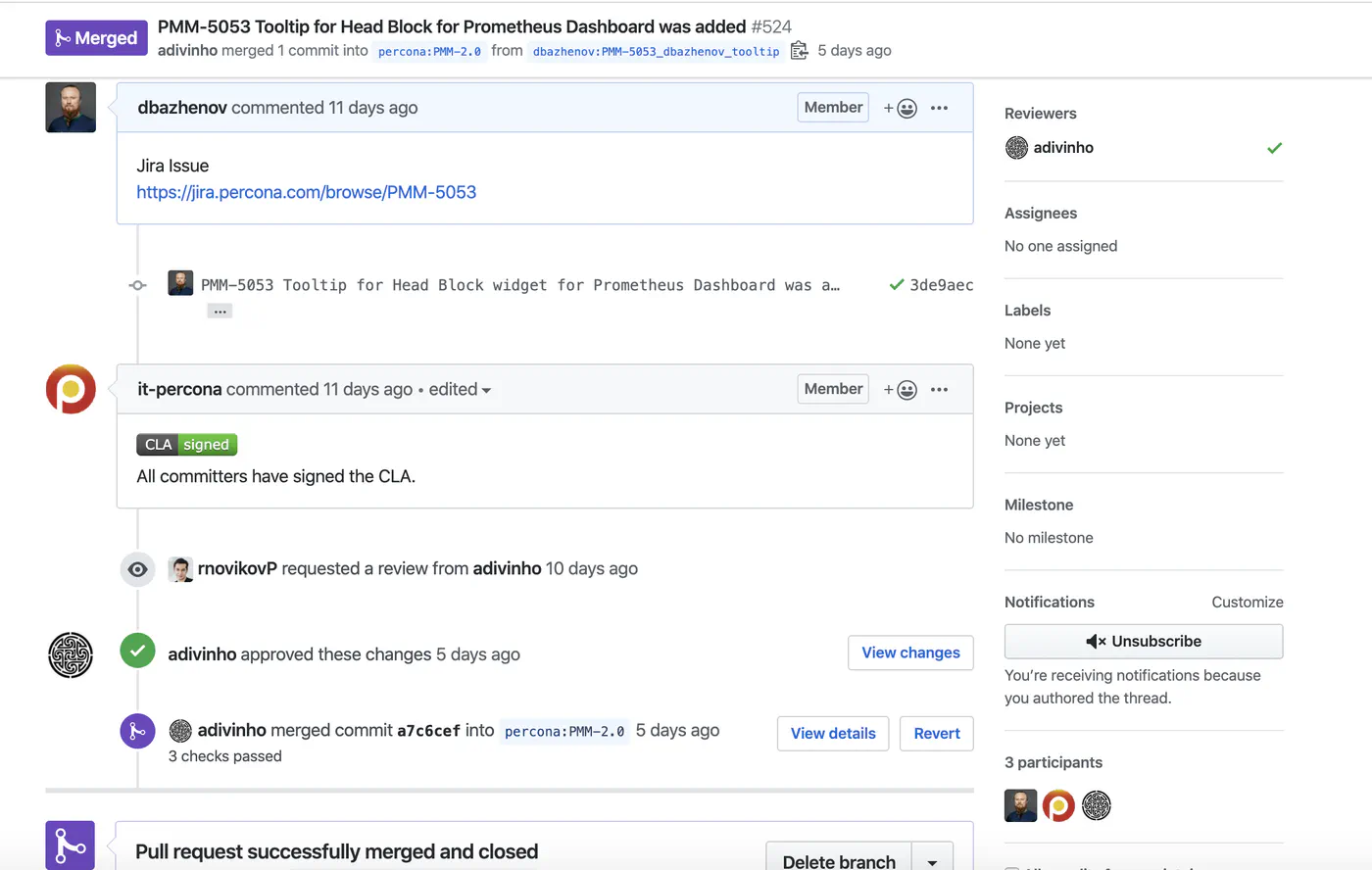Click the percona:PMM-2.0 base branch label

coord(429,51)
